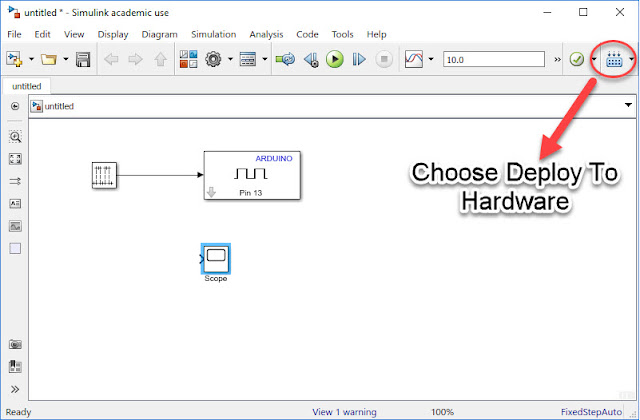
Task: Select the untitled model tab
Action: (27, 86)
